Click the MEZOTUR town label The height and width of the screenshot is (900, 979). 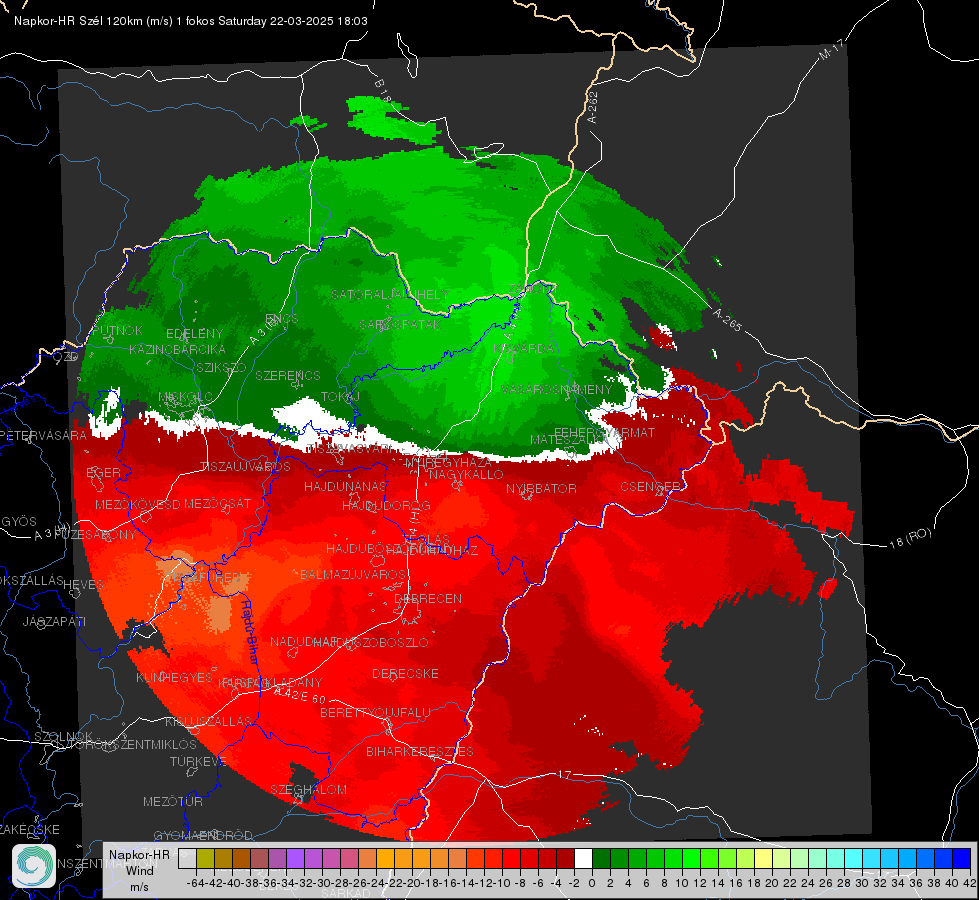pyautogui.click(x=173, y=801)
